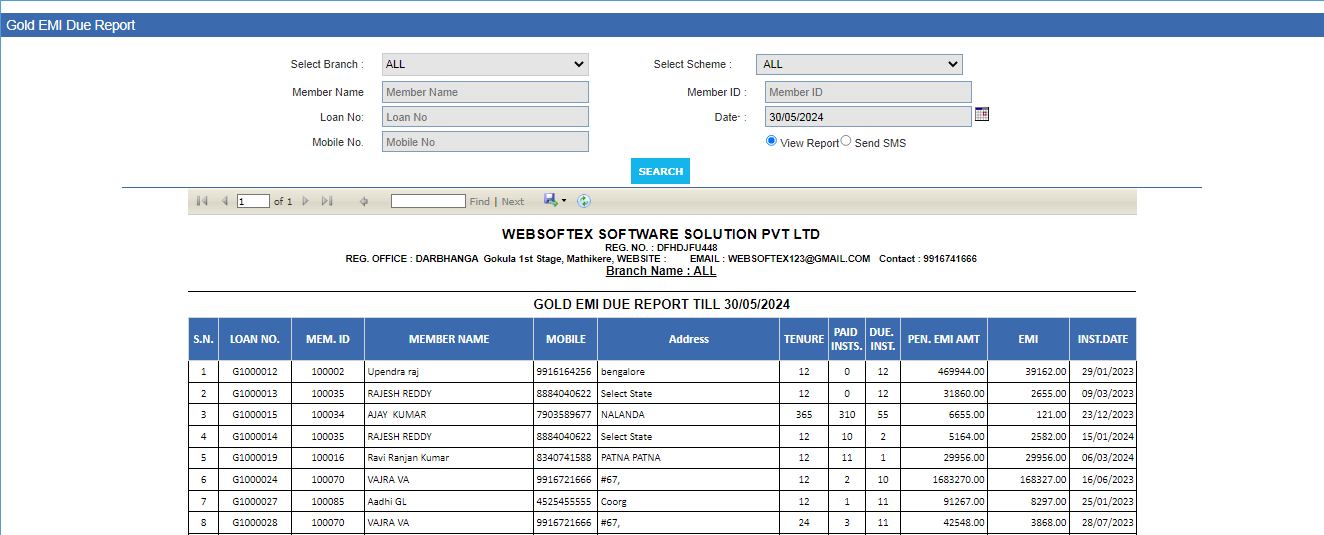
Task: Click member name Aadhi GL
Action: [387, 501]
